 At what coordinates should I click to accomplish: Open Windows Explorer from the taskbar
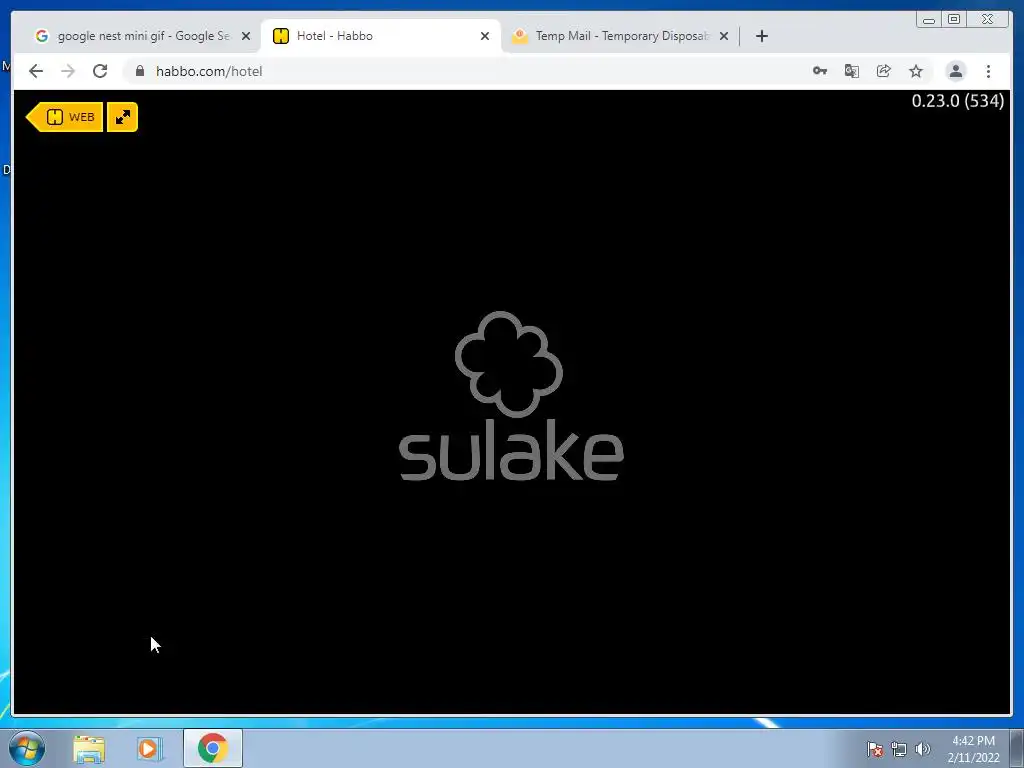89,748
